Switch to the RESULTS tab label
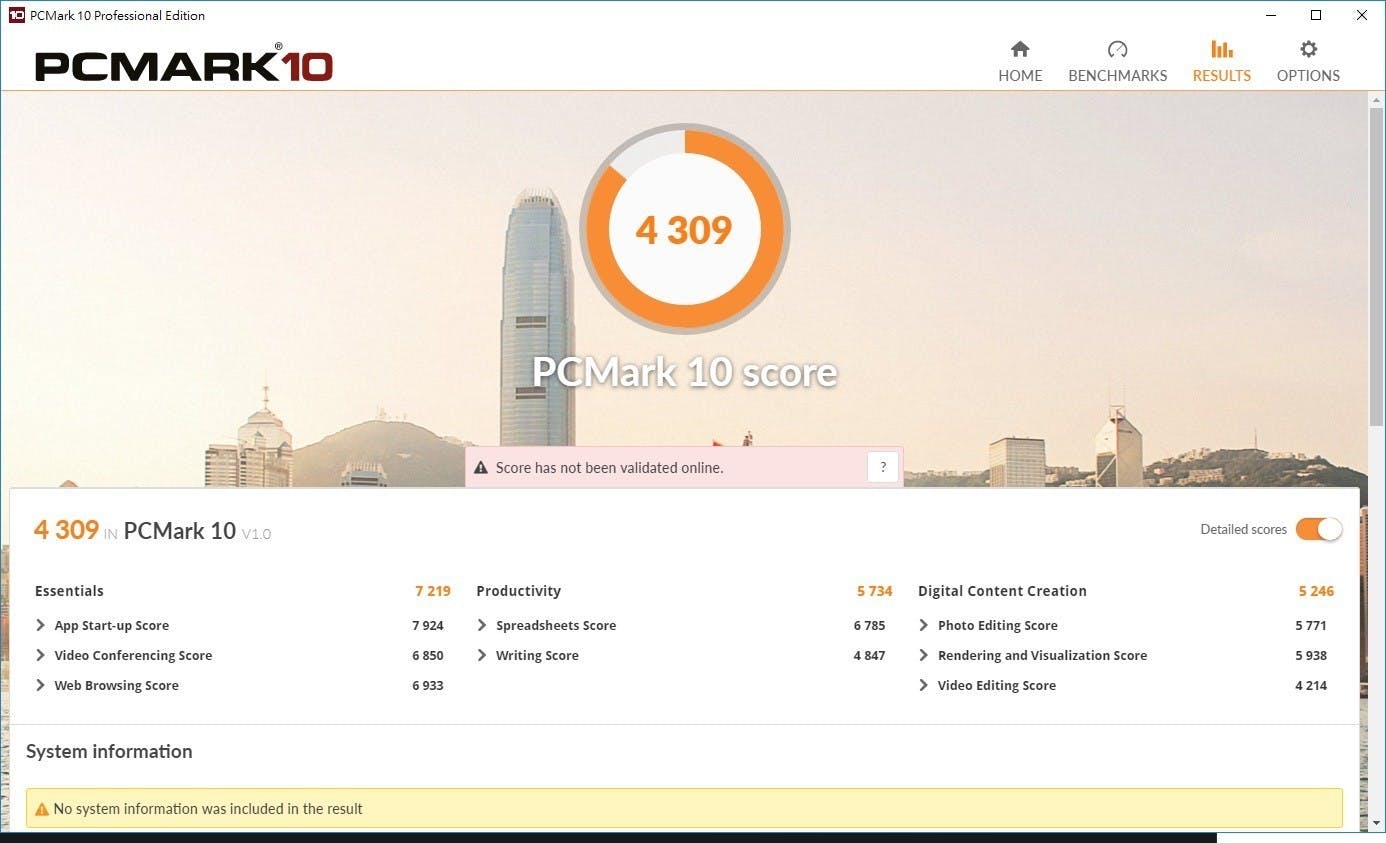1386x843 pixels. pyautogui.click(x=1222, y=75)
